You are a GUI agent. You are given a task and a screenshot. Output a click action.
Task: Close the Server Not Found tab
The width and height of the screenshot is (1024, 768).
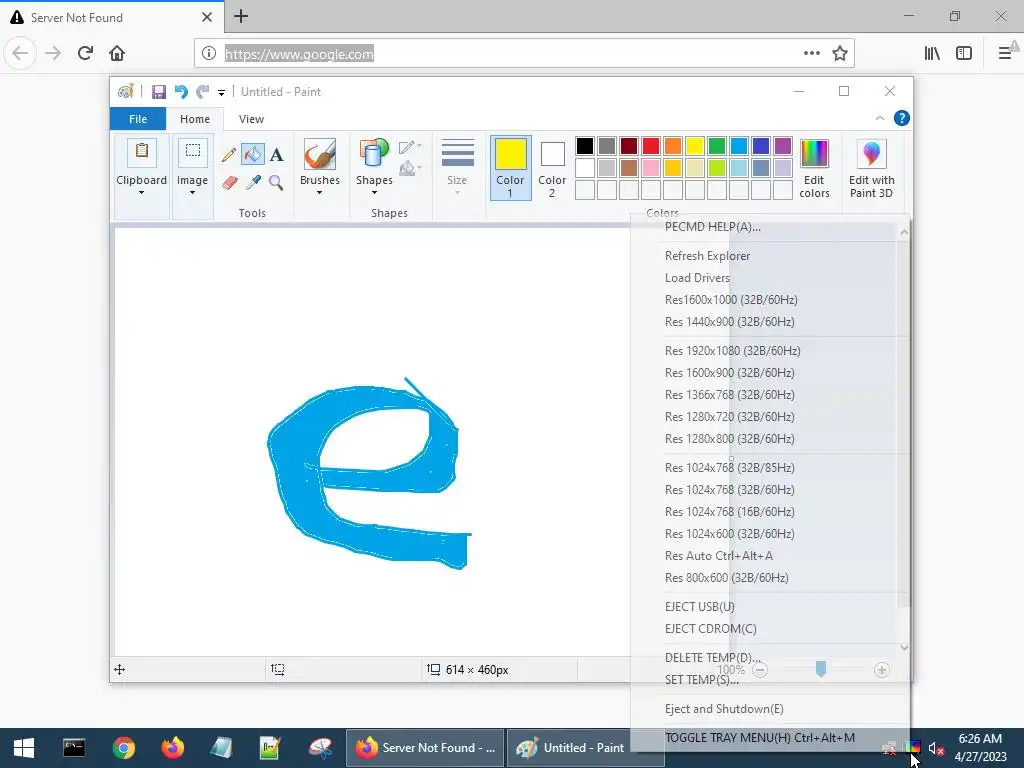pyautogui.click(x=207, y=17)
